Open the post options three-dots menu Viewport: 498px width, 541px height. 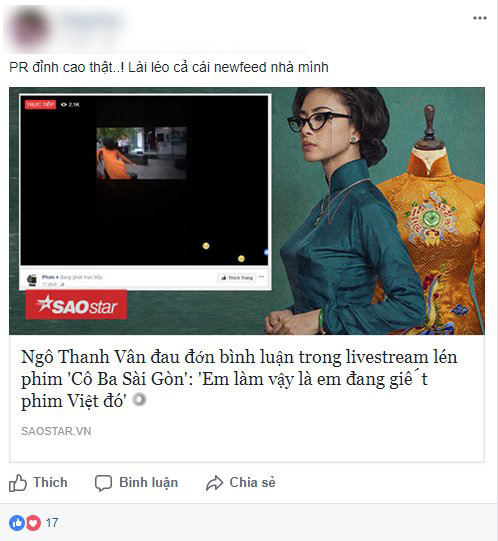click(x=480, y=18)
